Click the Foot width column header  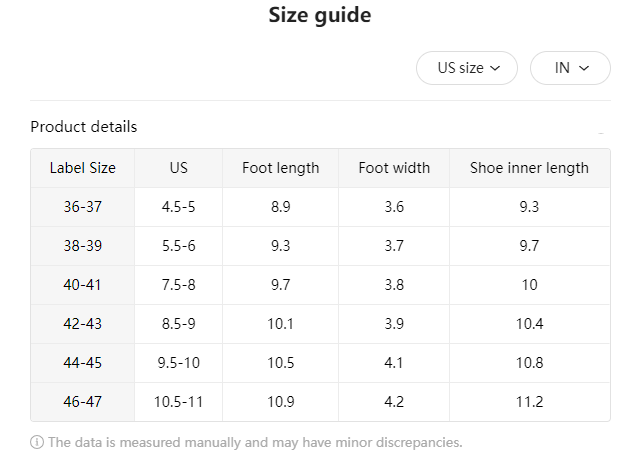click(x=394, y=168)
